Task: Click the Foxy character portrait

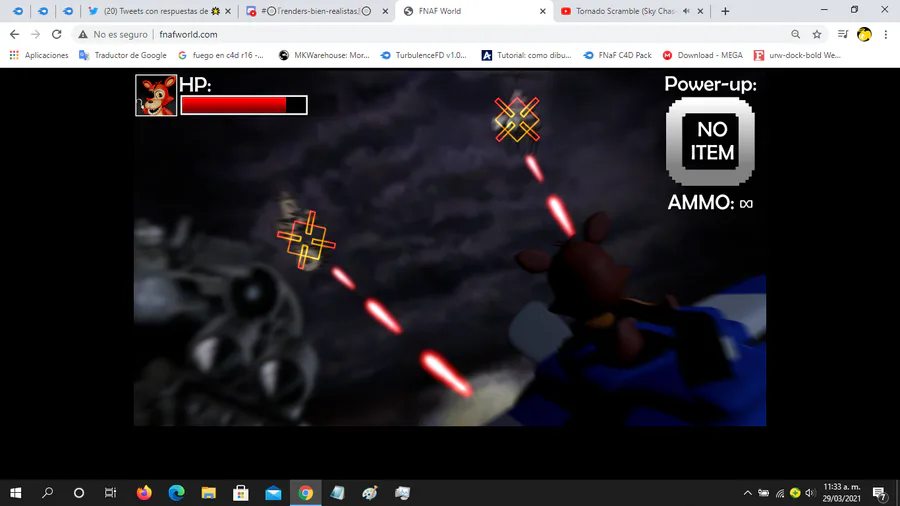Action: pyautogui.click(x=156, y=95)
